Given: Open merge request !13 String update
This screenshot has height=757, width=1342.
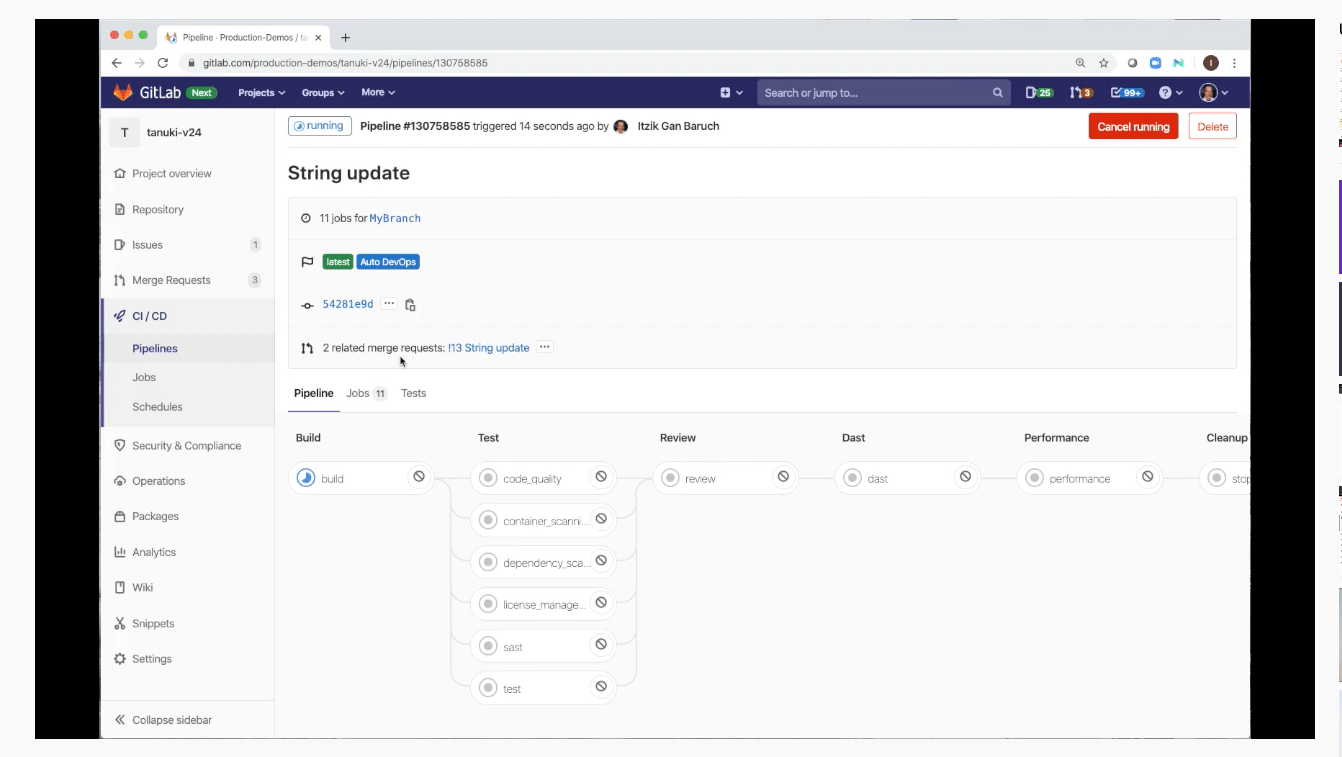Looking at the screenshot, I should [x=488, y=348].
